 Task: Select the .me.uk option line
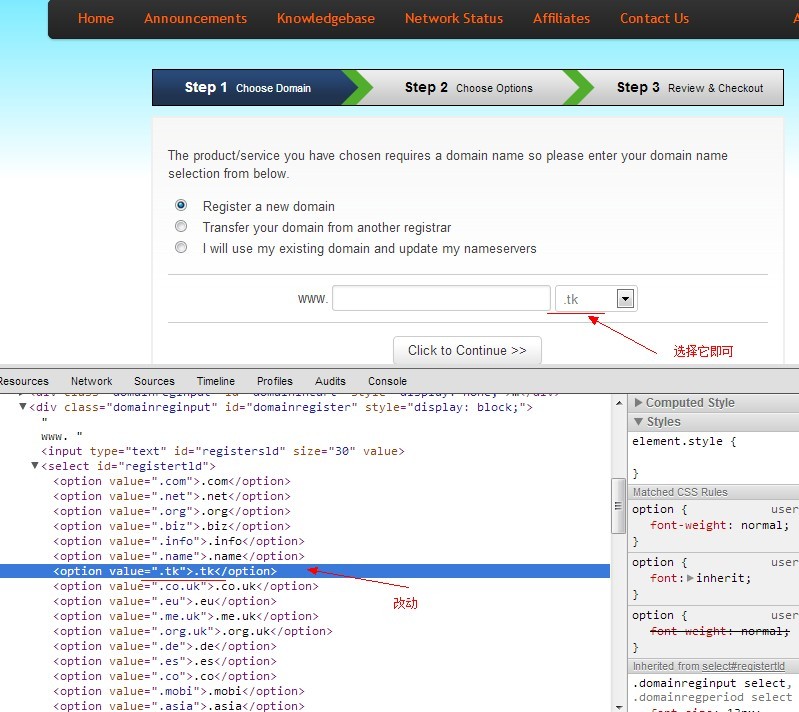(185, 616)
